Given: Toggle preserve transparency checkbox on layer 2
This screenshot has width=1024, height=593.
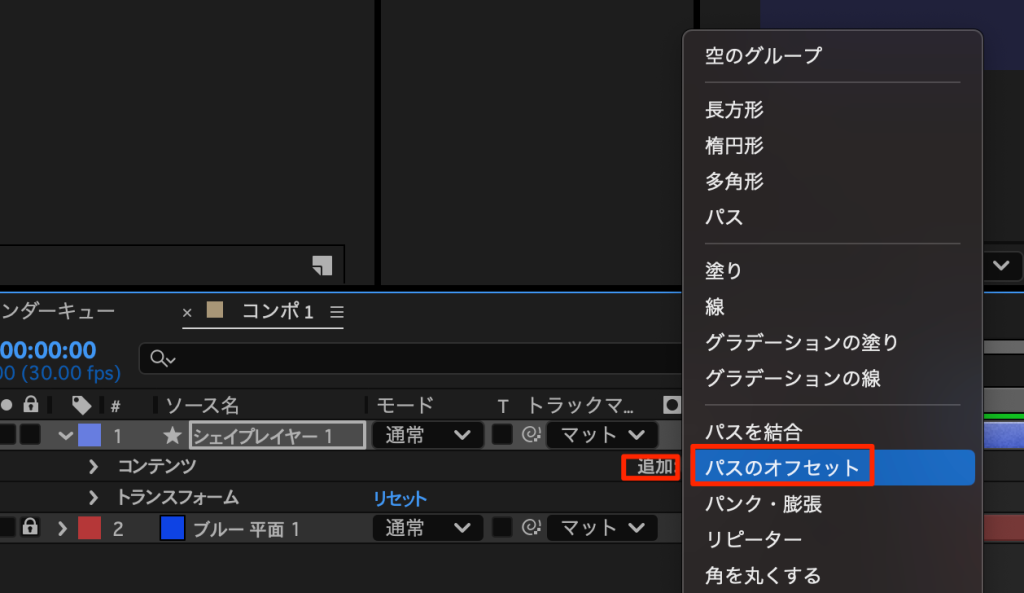Looking at the screenshot, I should pyautogui.click(x=502, y=528).
